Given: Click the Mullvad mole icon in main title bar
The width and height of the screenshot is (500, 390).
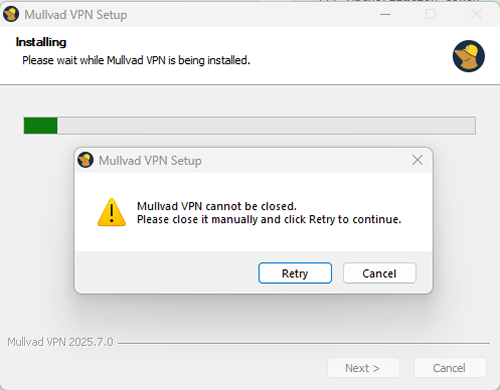Looking at the screenshot, I should tap(11, 14).
